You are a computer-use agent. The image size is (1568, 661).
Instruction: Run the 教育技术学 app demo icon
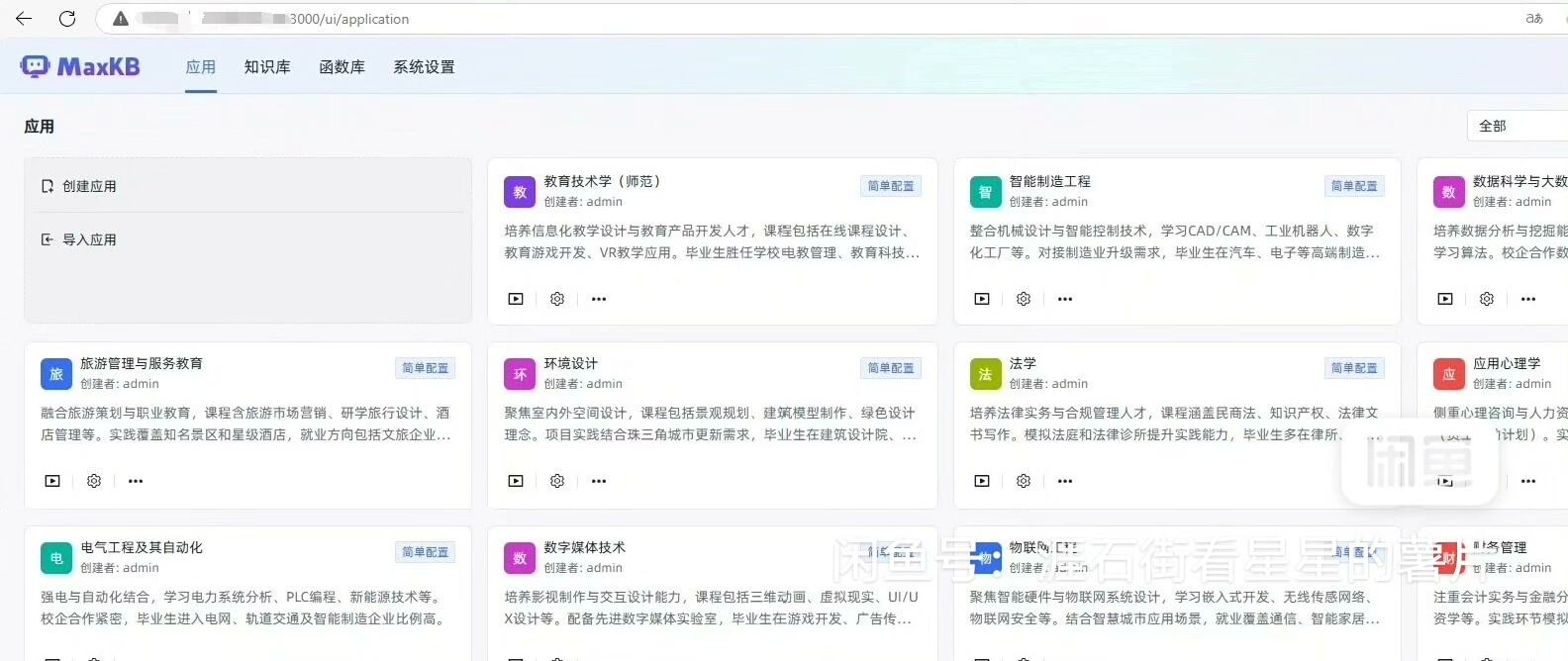(x=516, y=299)
